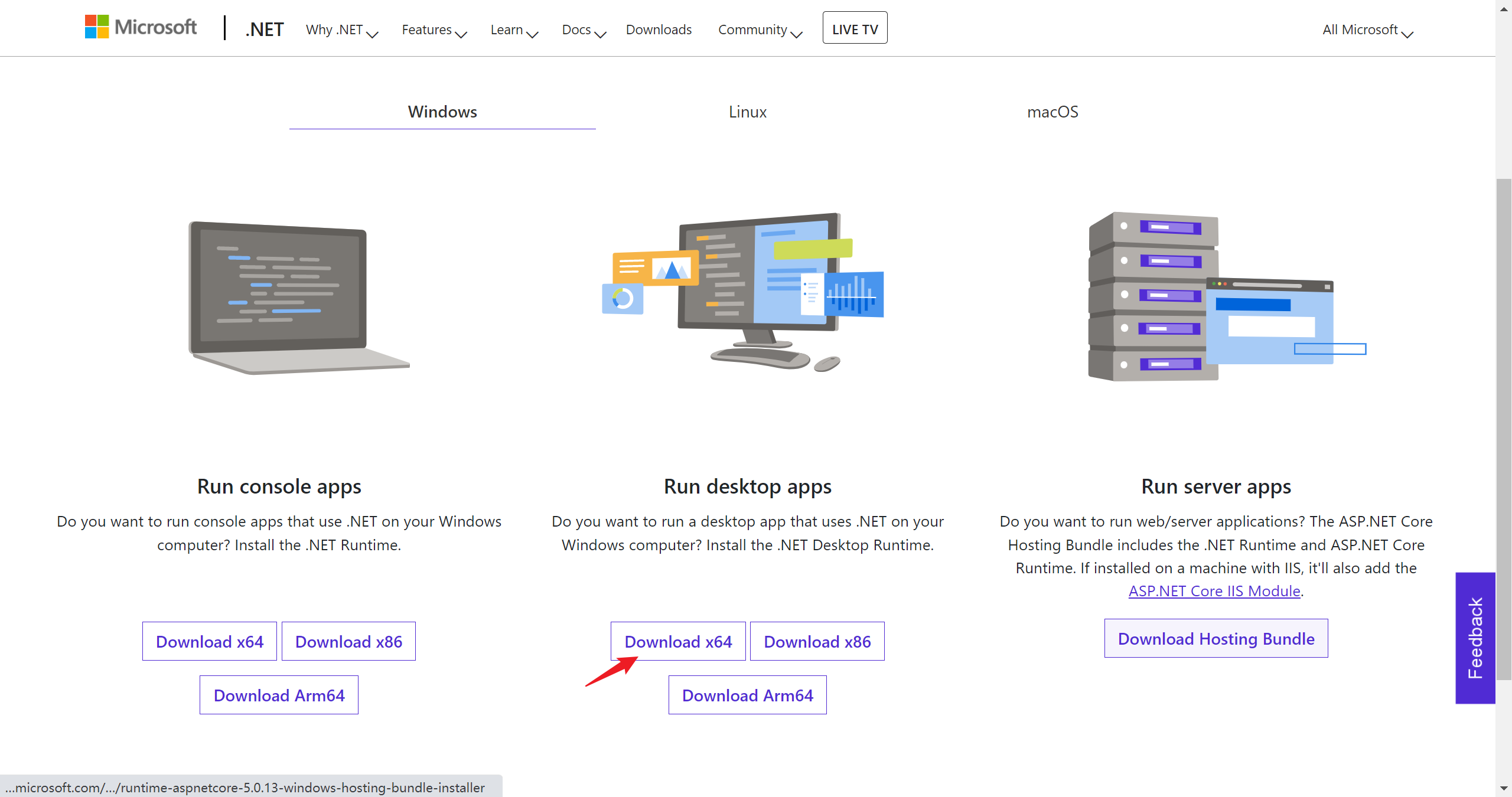
Task: Open the All Microsoft menu
Action: click(1367, 30)
